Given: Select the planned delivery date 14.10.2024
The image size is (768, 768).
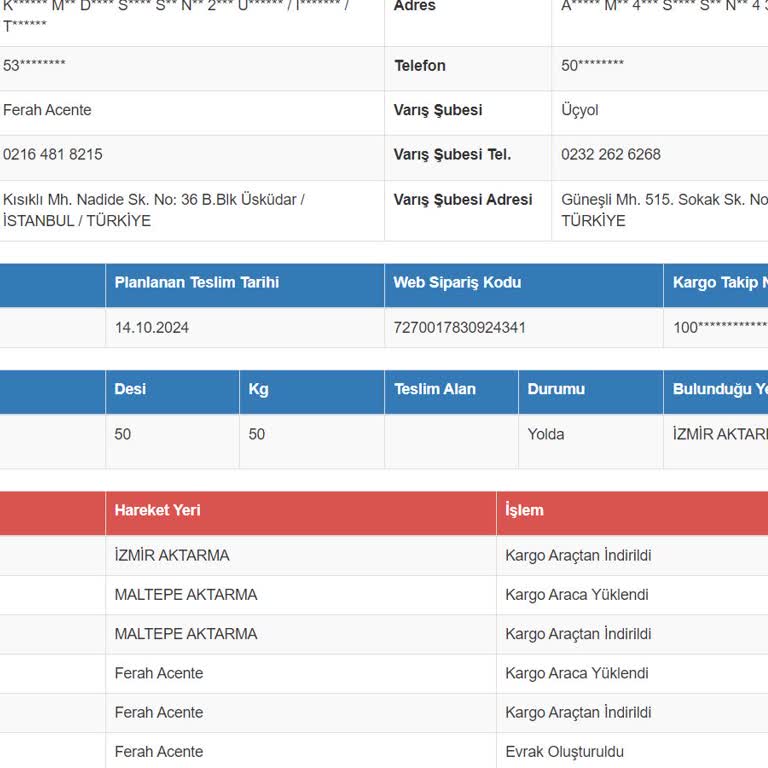Looking at the screenshot, I should [152, 327].
